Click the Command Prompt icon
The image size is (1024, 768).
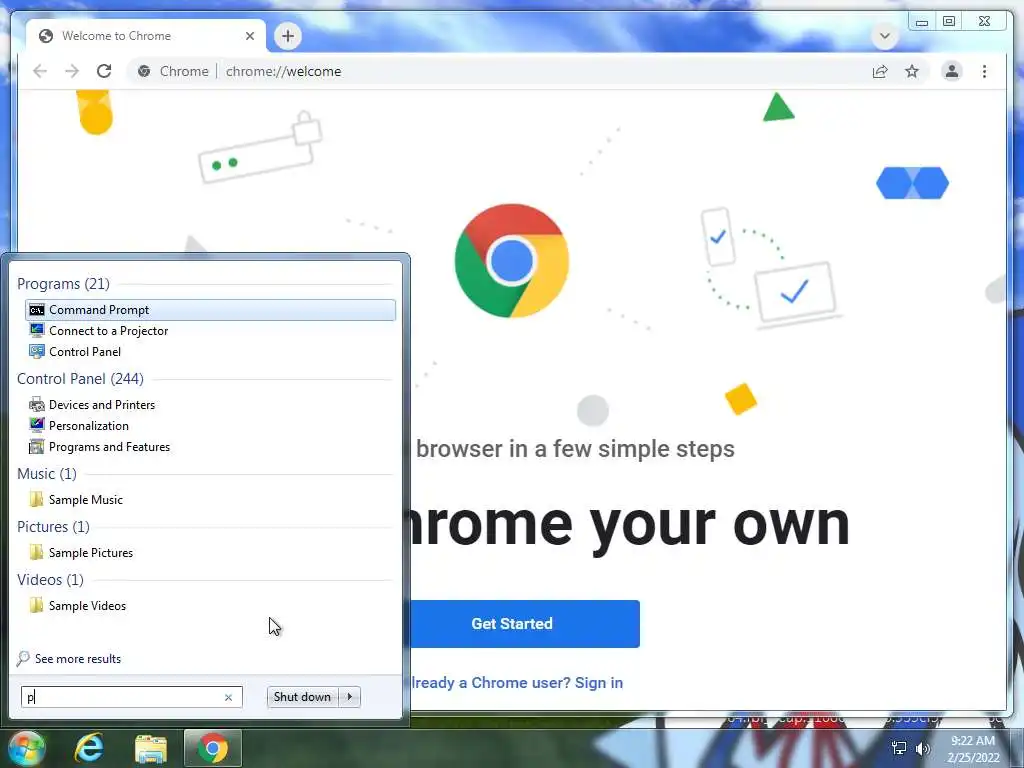point(37,310)
